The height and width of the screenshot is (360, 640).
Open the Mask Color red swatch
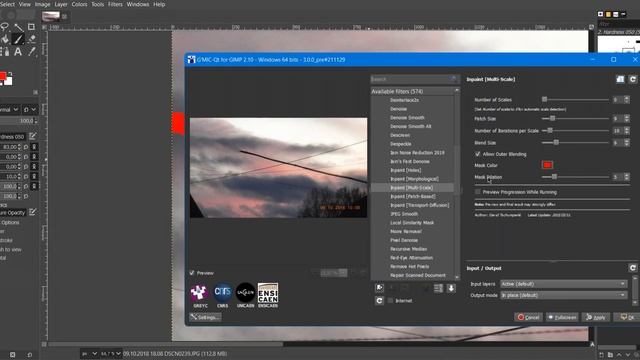pyautogui.click(x=547, y=165)
